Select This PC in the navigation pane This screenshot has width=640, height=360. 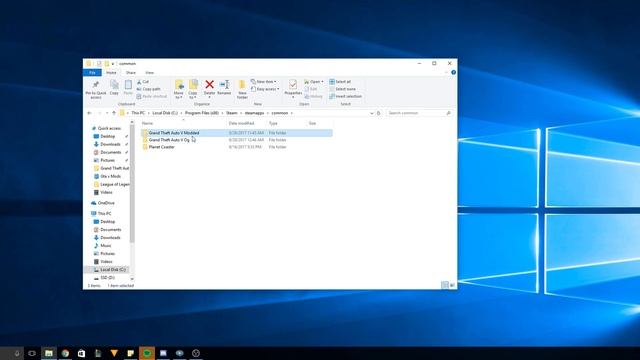[104, 213]
